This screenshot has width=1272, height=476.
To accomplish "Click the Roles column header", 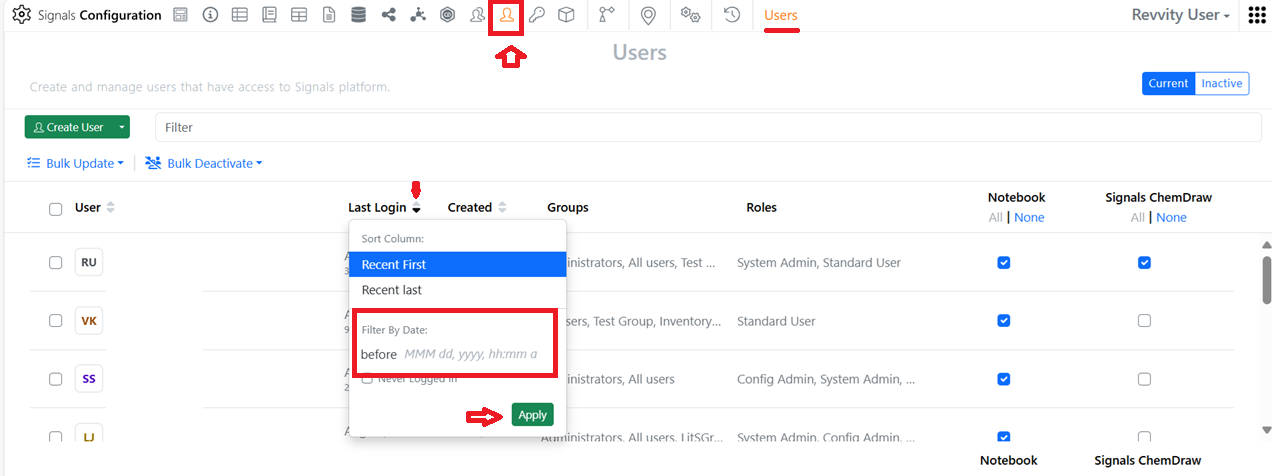I will tap(762, 208).
